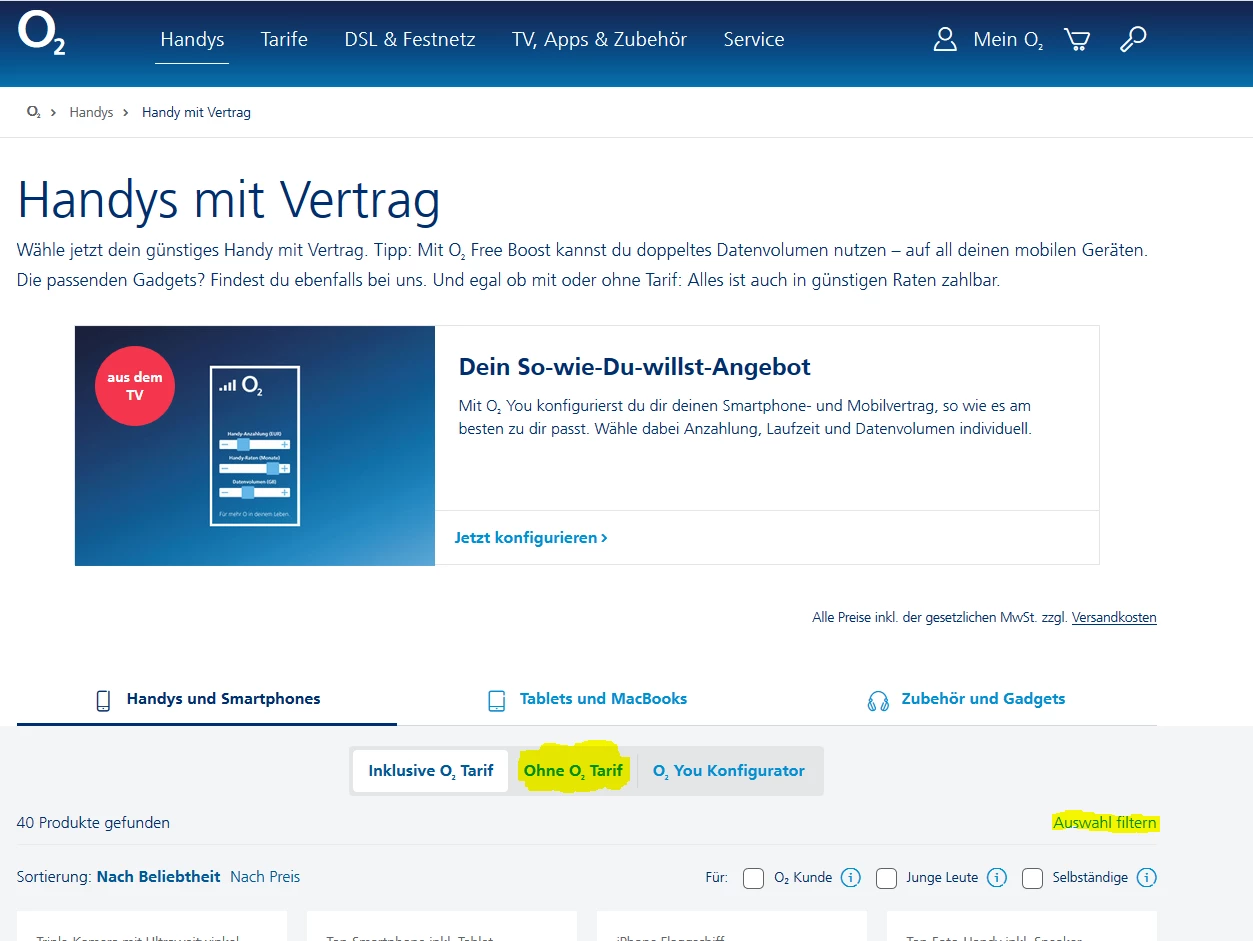Screen dimensions: 1253x941
Task: Click the headphones icon beside Zubehör und Gadgets
Action: click(879, 700)
